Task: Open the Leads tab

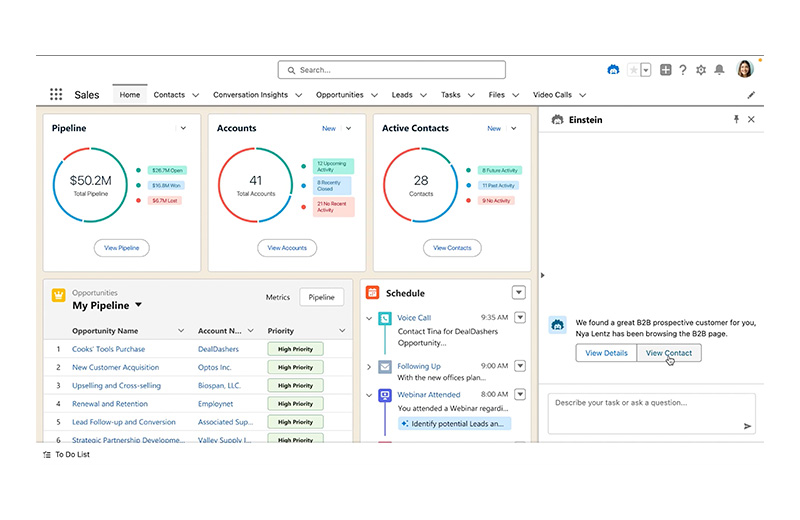Action: tap(402, 95)
